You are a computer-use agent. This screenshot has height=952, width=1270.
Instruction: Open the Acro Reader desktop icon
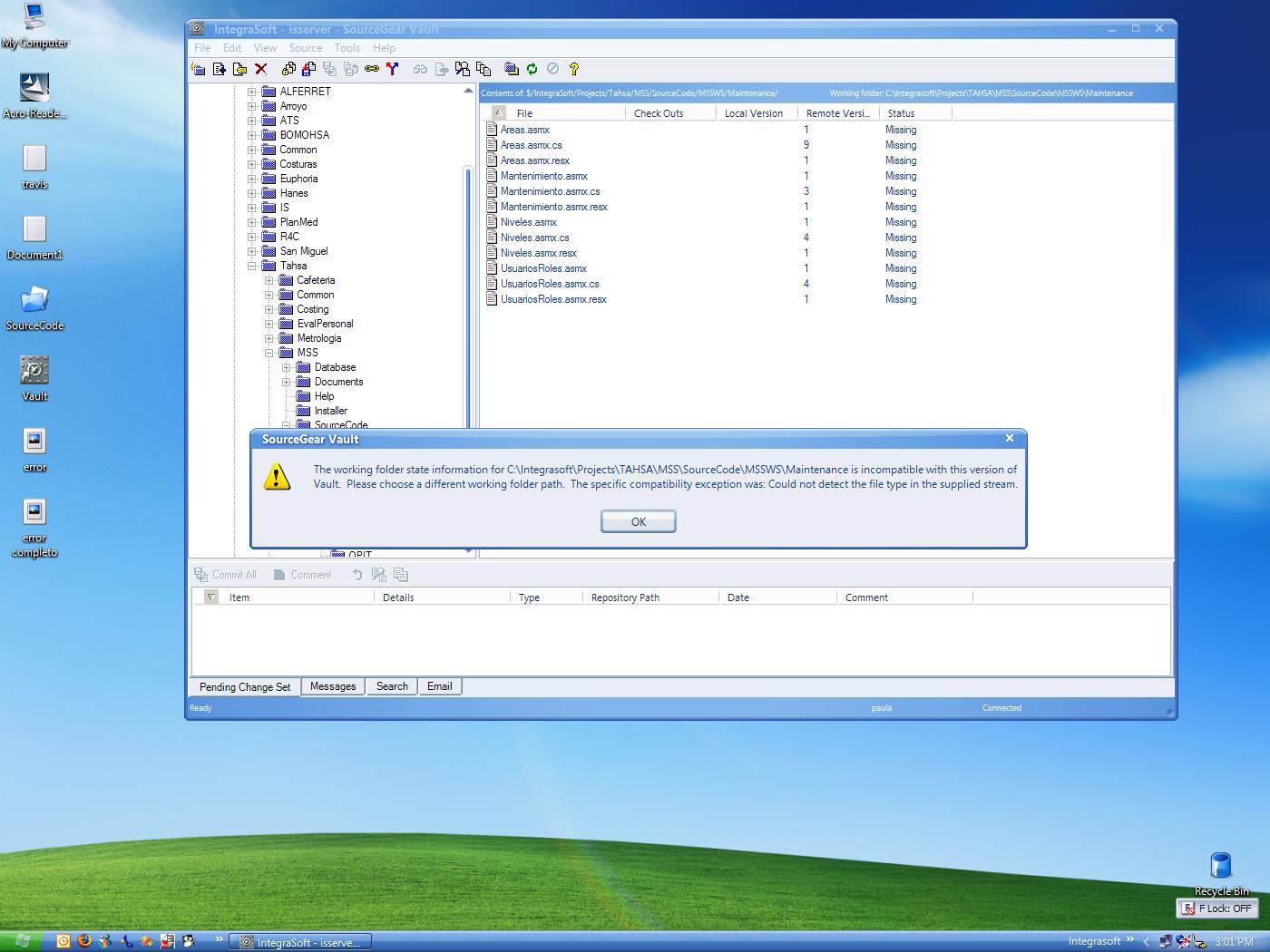coord(34,95)
